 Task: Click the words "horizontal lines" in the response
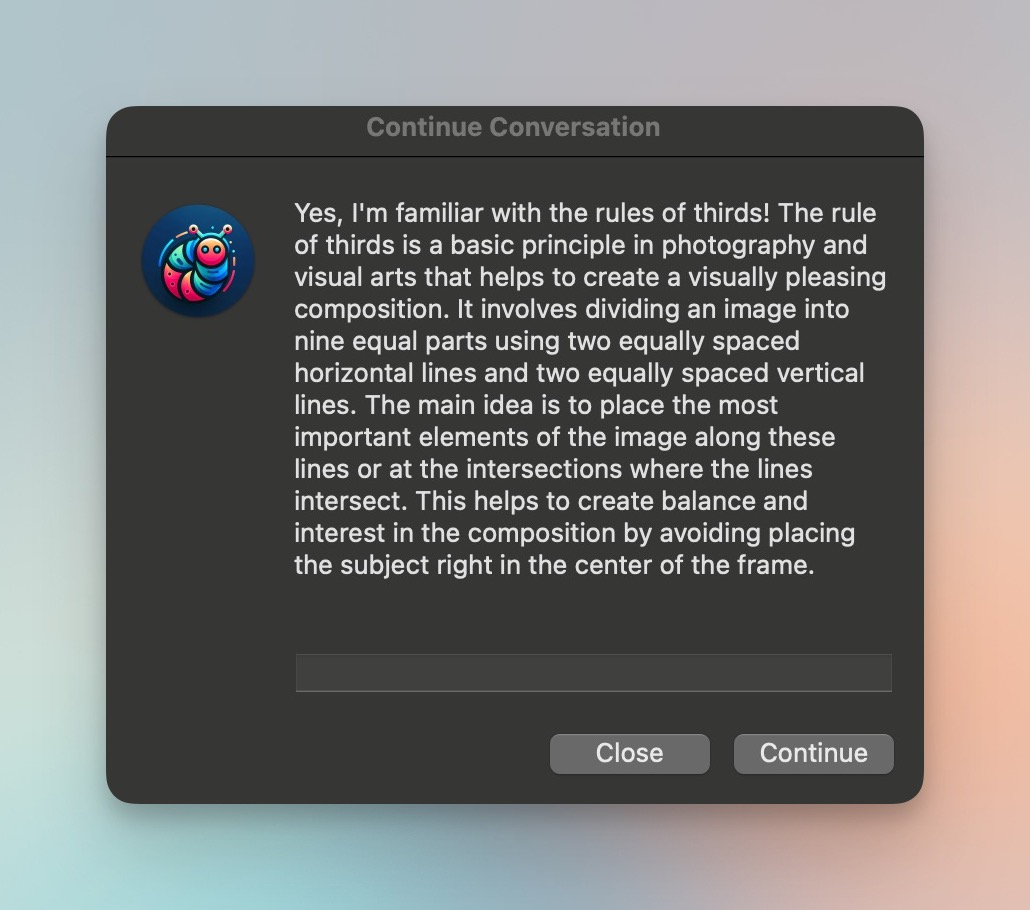click(385, 373)
